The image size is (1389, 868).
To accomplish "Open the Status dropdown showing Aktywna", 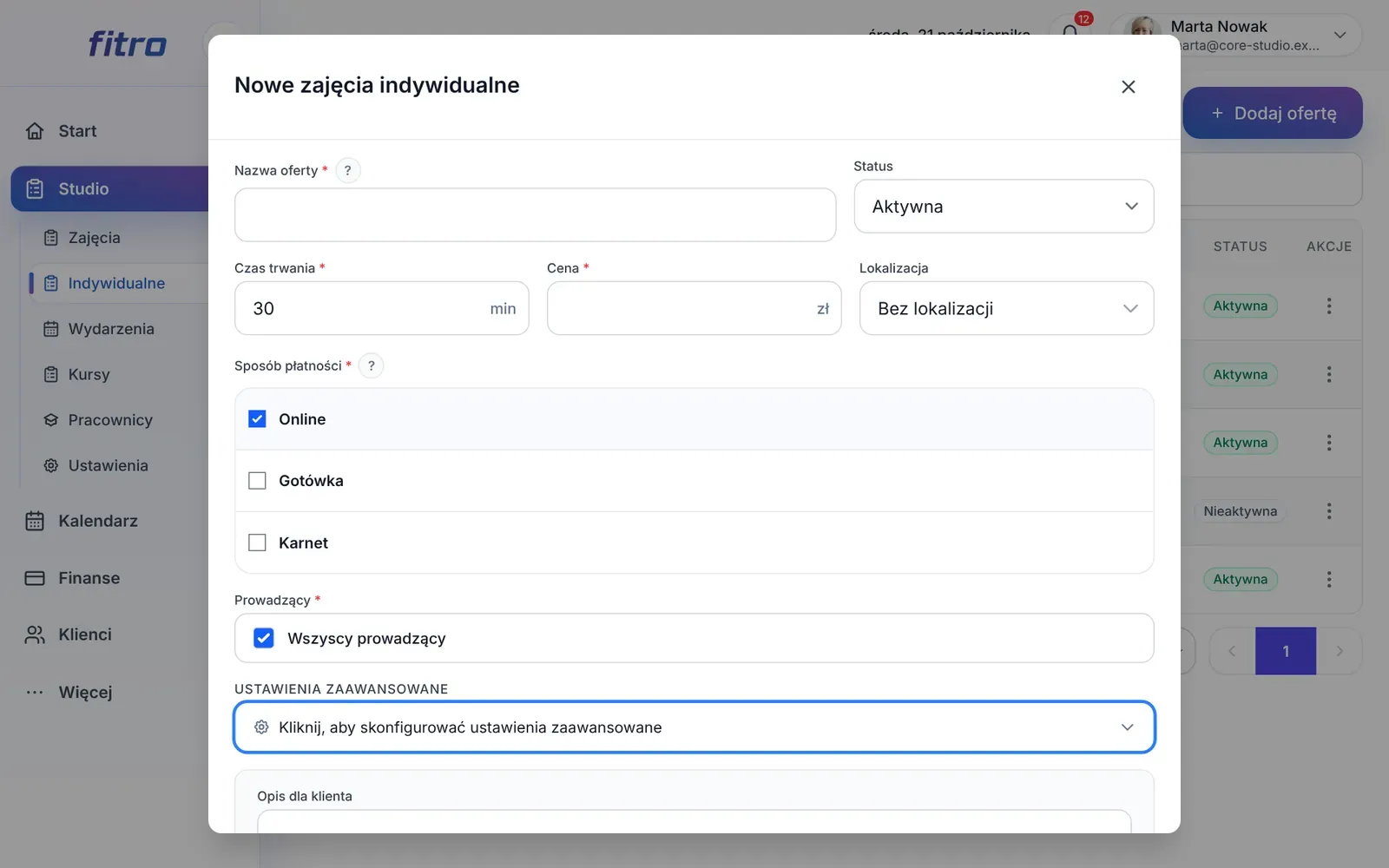I will click(1004, 207).
